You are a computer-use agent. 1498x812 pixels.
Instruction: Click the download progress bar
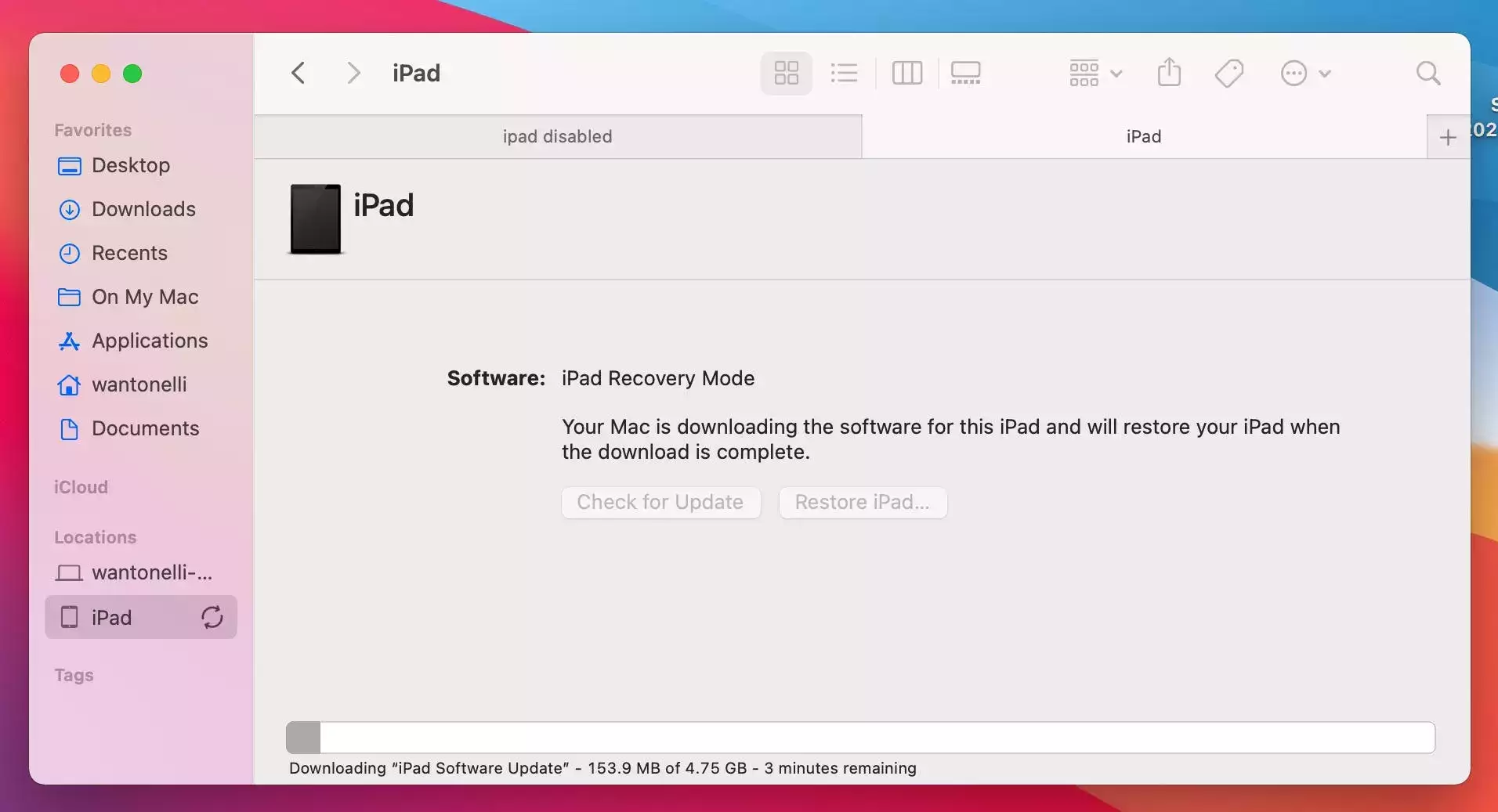coord(860,738)
